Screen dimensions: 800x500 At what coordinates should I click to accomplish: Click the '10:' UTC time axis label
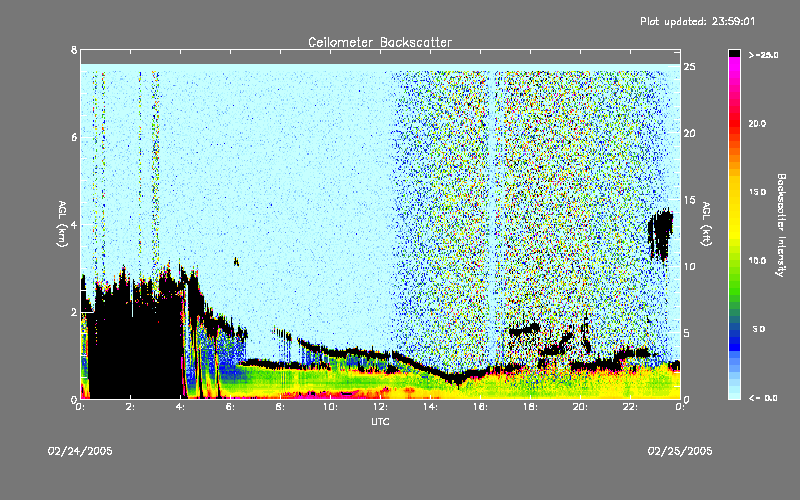click(x=330, y=407)
